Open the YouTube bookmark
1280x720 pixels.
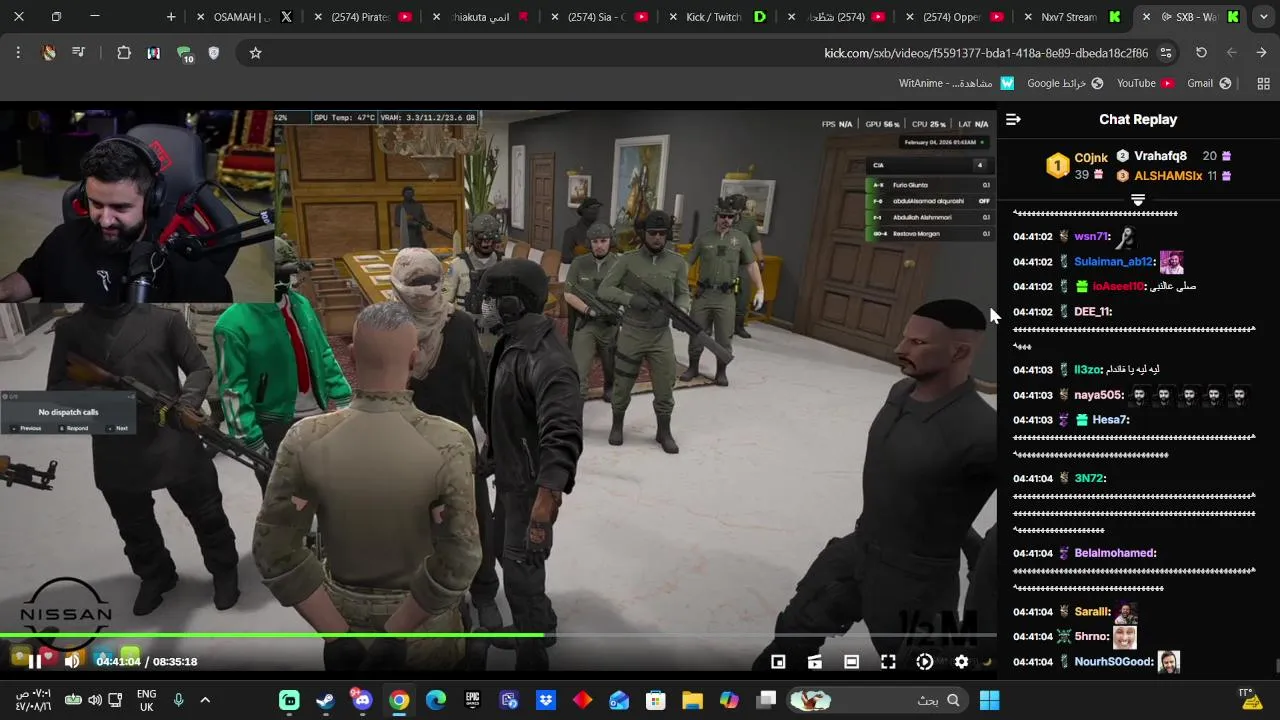click(x=1144, y=83)
